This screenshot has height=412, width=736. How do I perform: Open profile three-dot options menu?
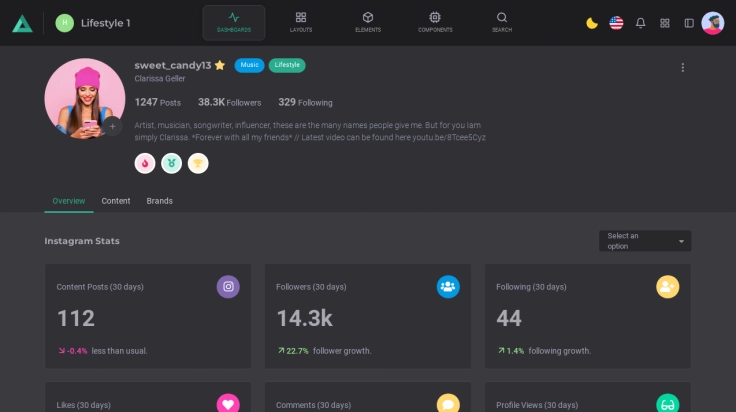[x=683, y=68]
